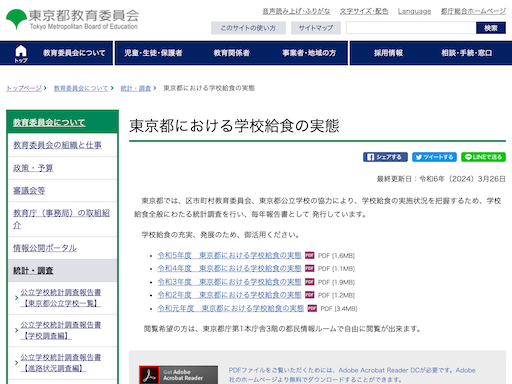512x384 pixels.
Task: Open 公立学校統計調査報告書【進路状況調査編】
Action: (x=61, y=363)
